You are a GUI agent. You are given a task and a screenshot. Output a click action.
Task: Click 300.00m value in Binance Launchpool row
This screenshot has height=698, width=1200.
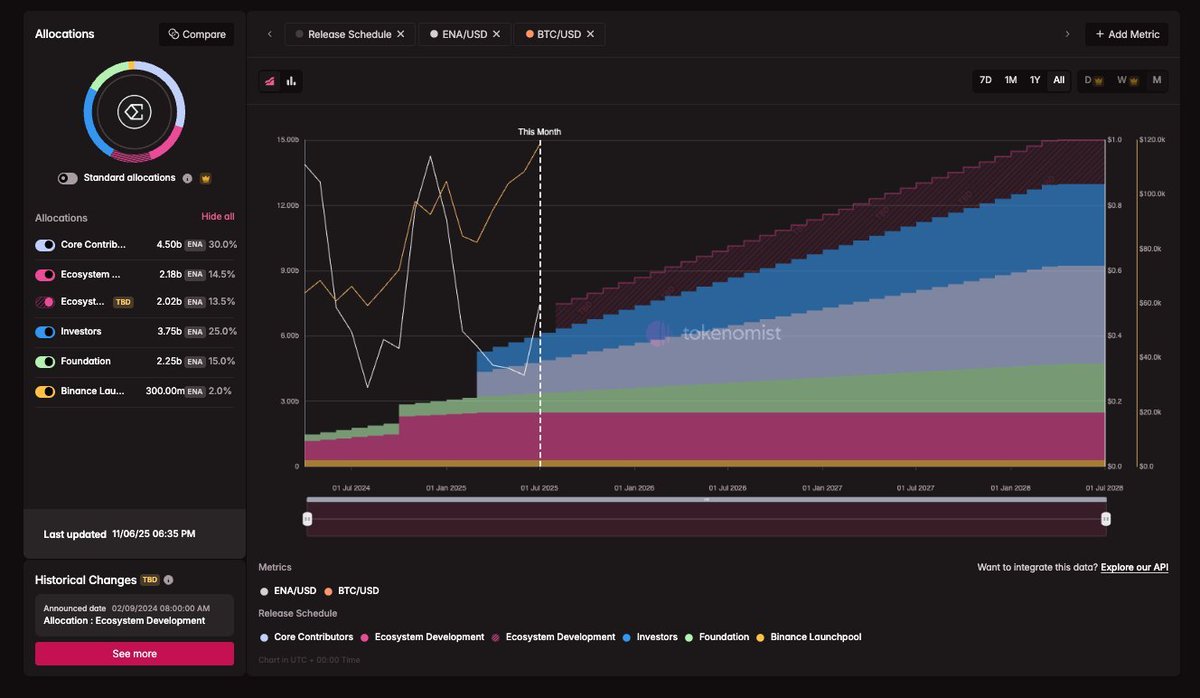[165, 392]
